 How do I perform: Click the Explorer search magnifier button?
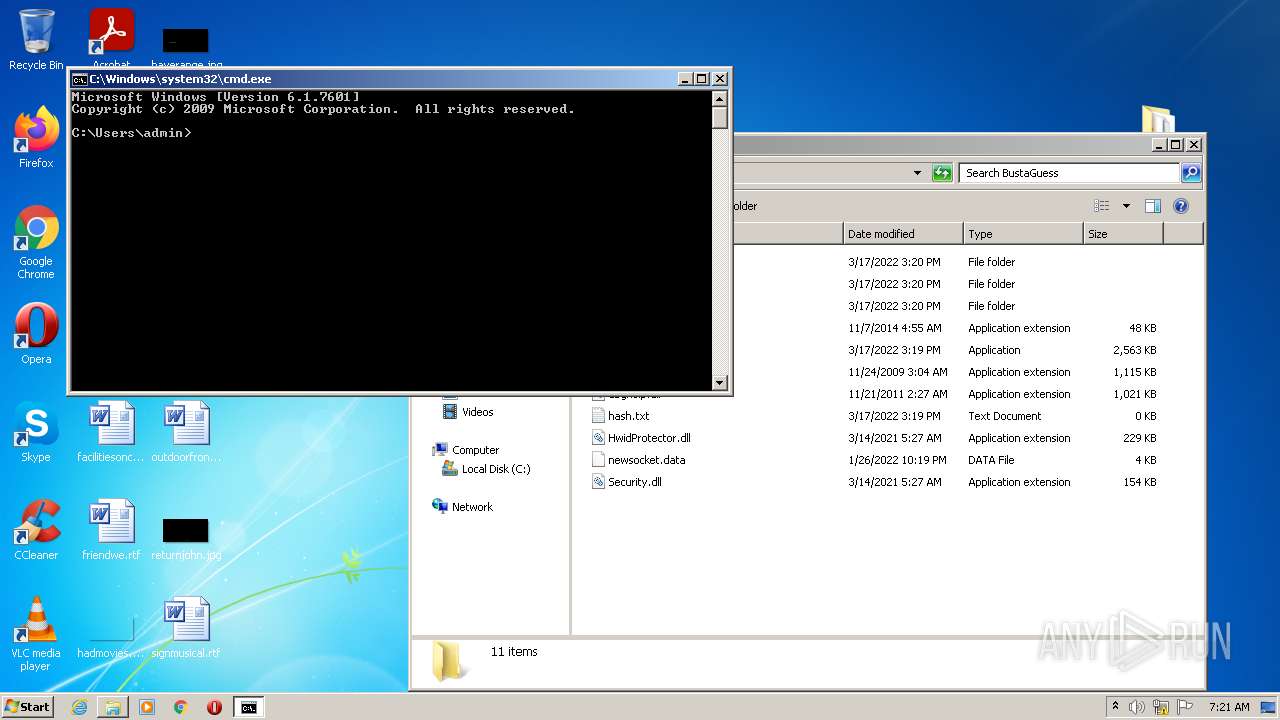tap(1190, 173)
